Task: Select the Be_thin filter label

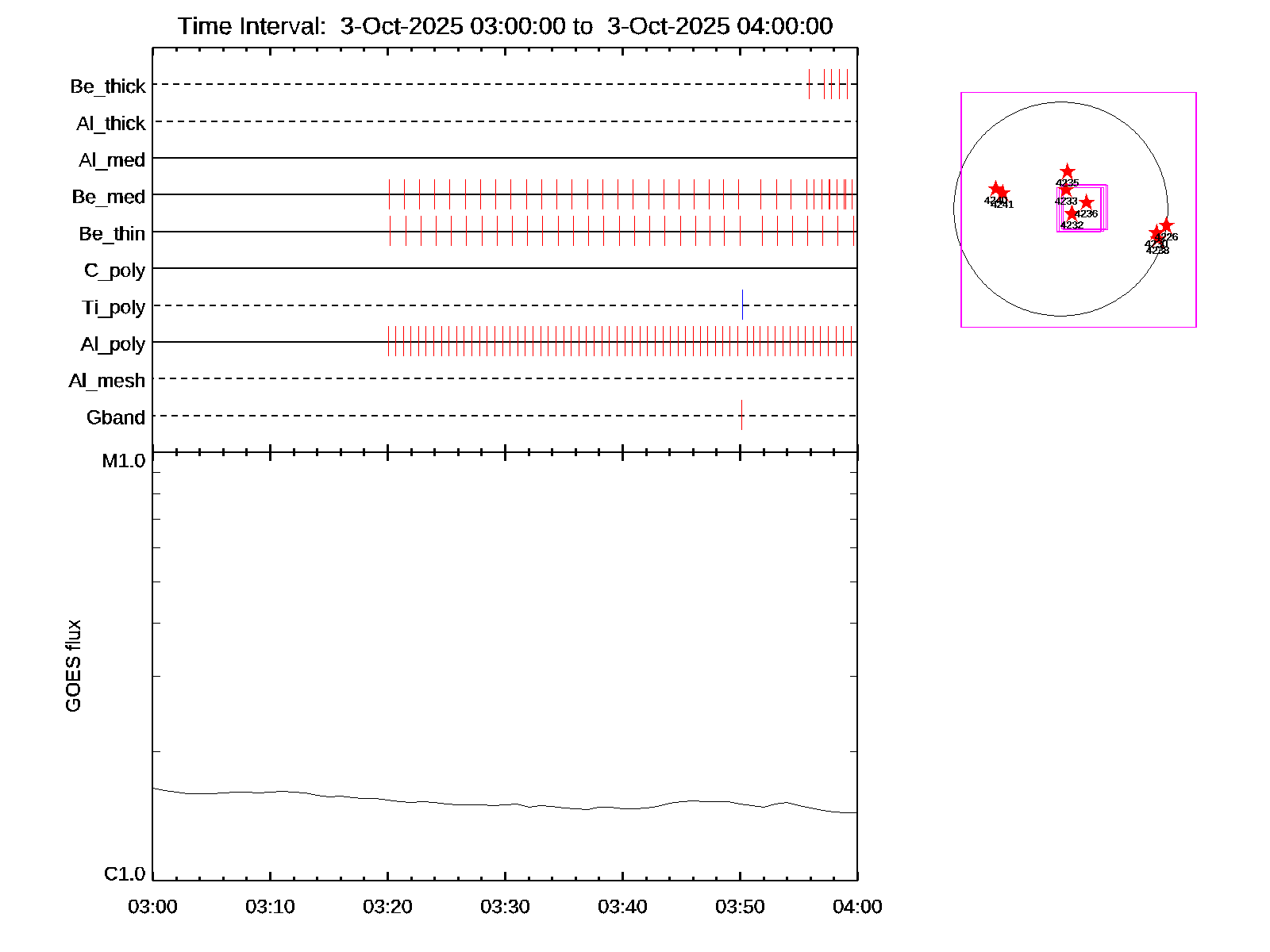Action: [x=112, y=234]
